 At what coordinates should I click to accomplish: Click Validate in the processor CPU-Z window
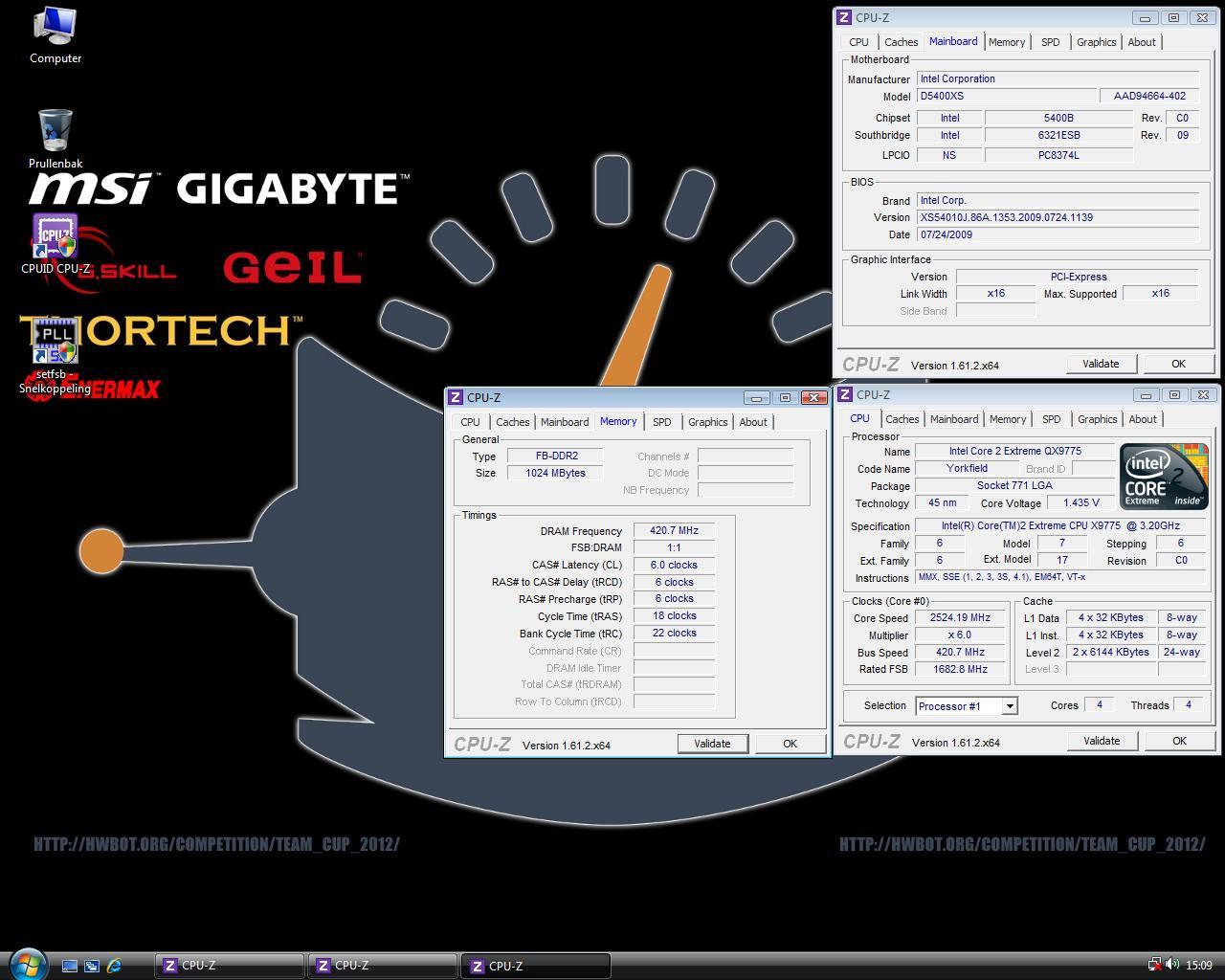(x=1102, y=741)
